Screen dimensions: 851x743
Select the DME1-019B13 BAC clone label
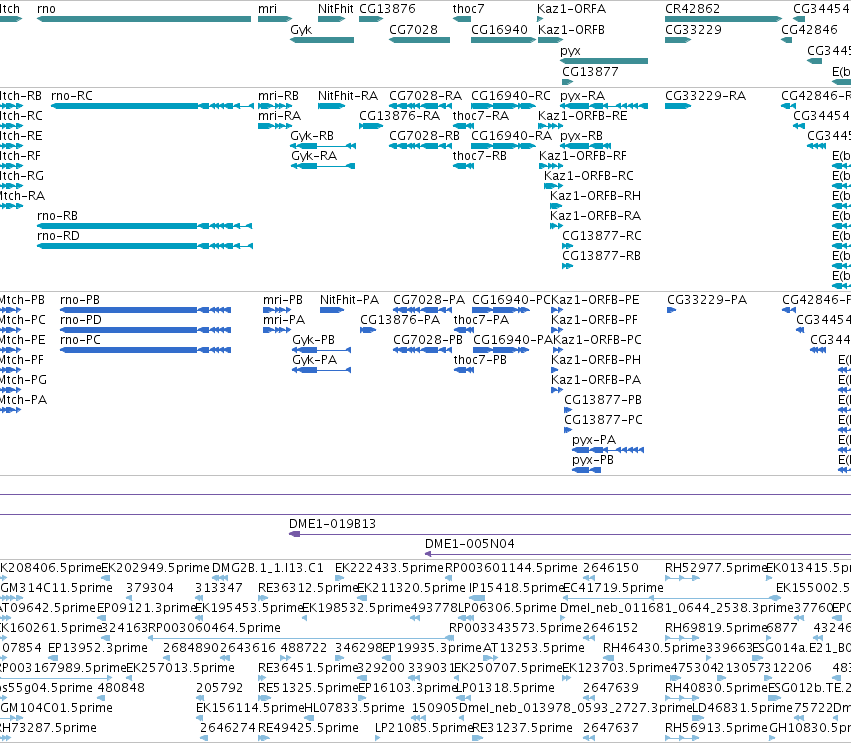pos(332,524)
